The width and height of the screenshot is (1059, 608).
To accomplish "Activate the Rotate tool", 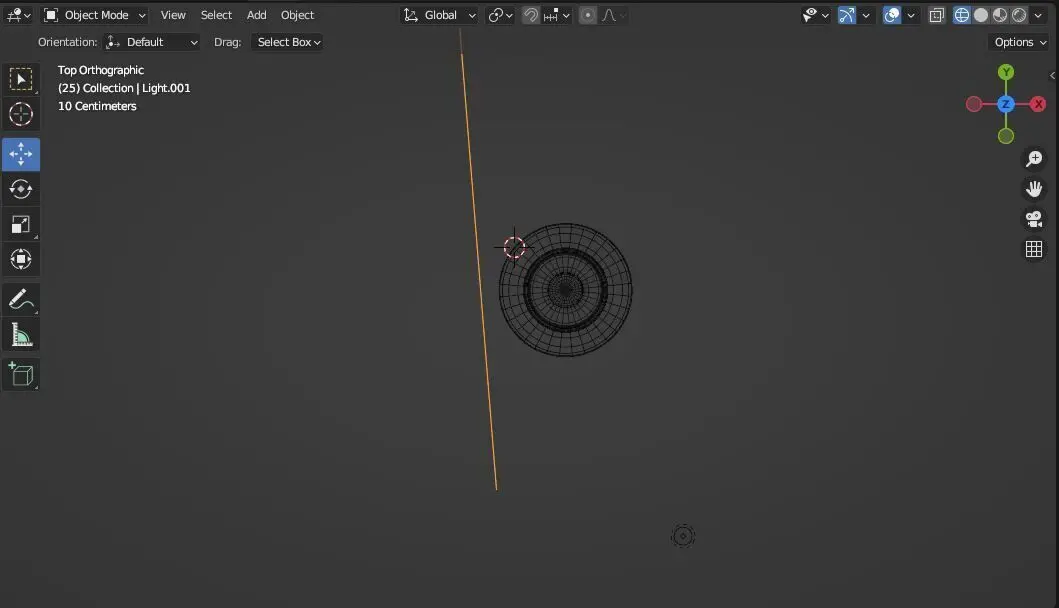I will point(21,189).
